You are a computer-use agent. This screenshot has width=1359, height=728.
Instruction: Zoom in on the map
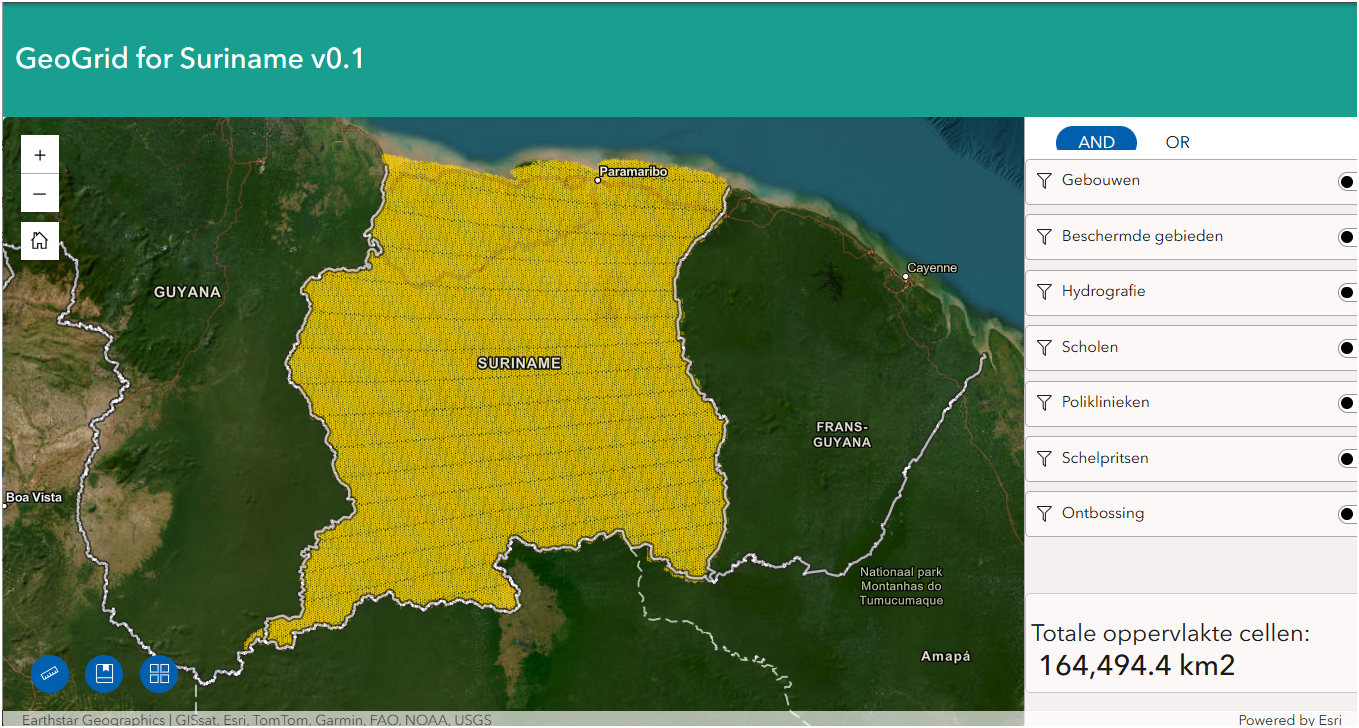point(40,155)
